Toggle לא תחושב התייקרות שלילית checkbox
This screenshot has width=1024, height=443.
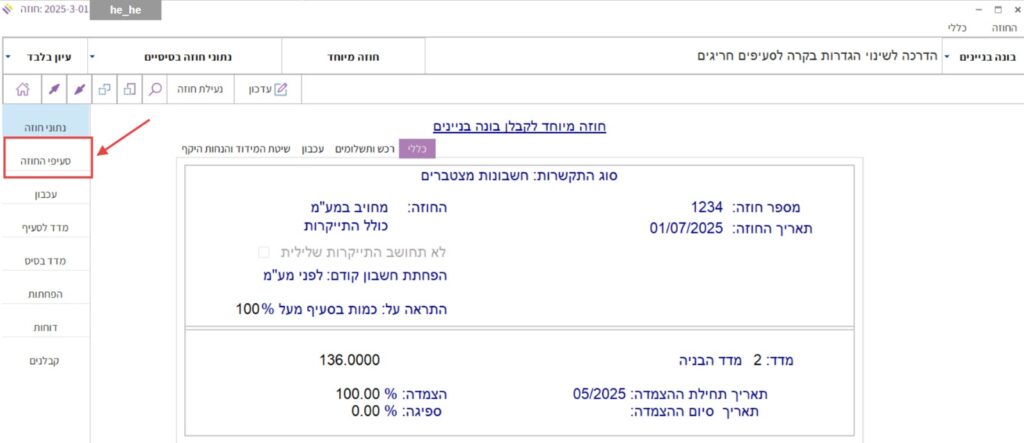(264, 252)
